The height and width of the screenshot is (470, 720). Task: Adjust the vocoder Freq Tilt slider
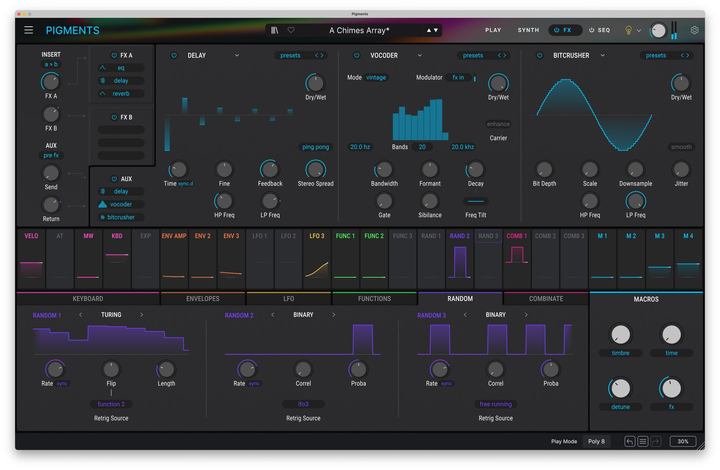[x=476, y=201]
